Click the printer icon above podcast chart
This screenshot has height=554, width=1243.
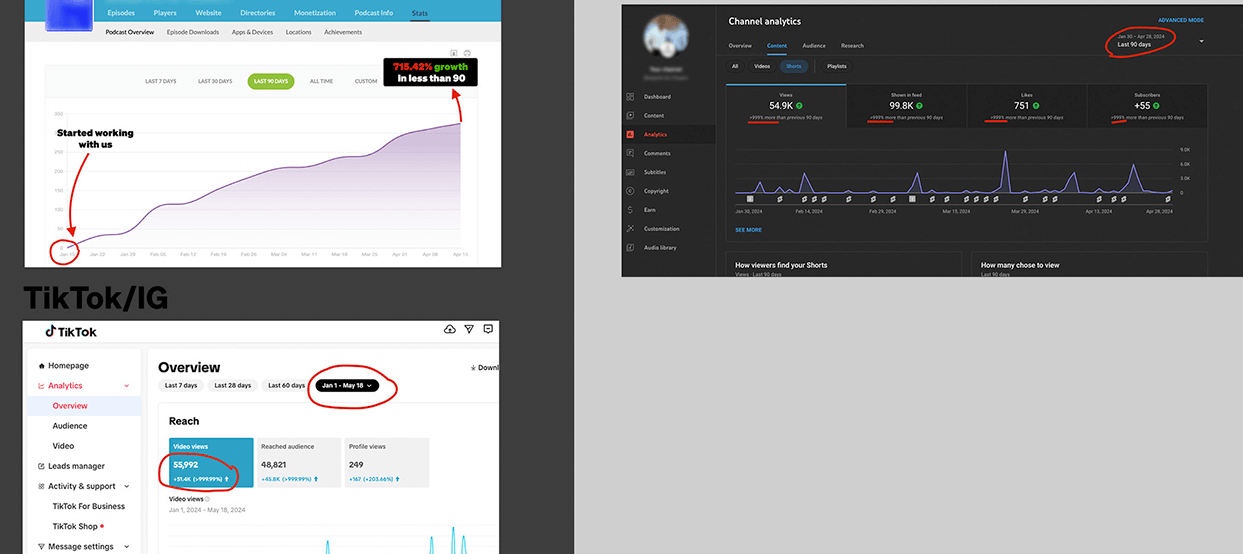pos(467,52)
